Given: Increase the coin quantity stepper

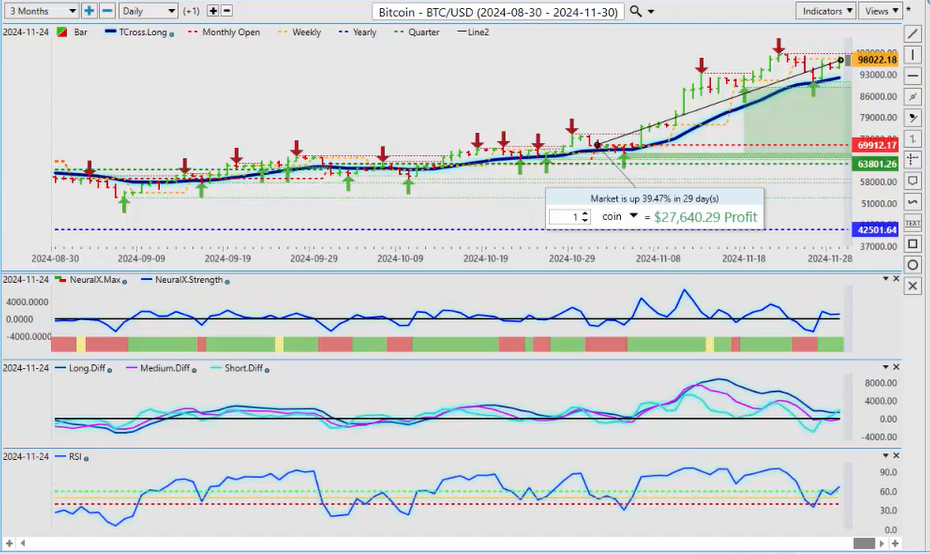Looking at the screenshot, I should [585, 214].
